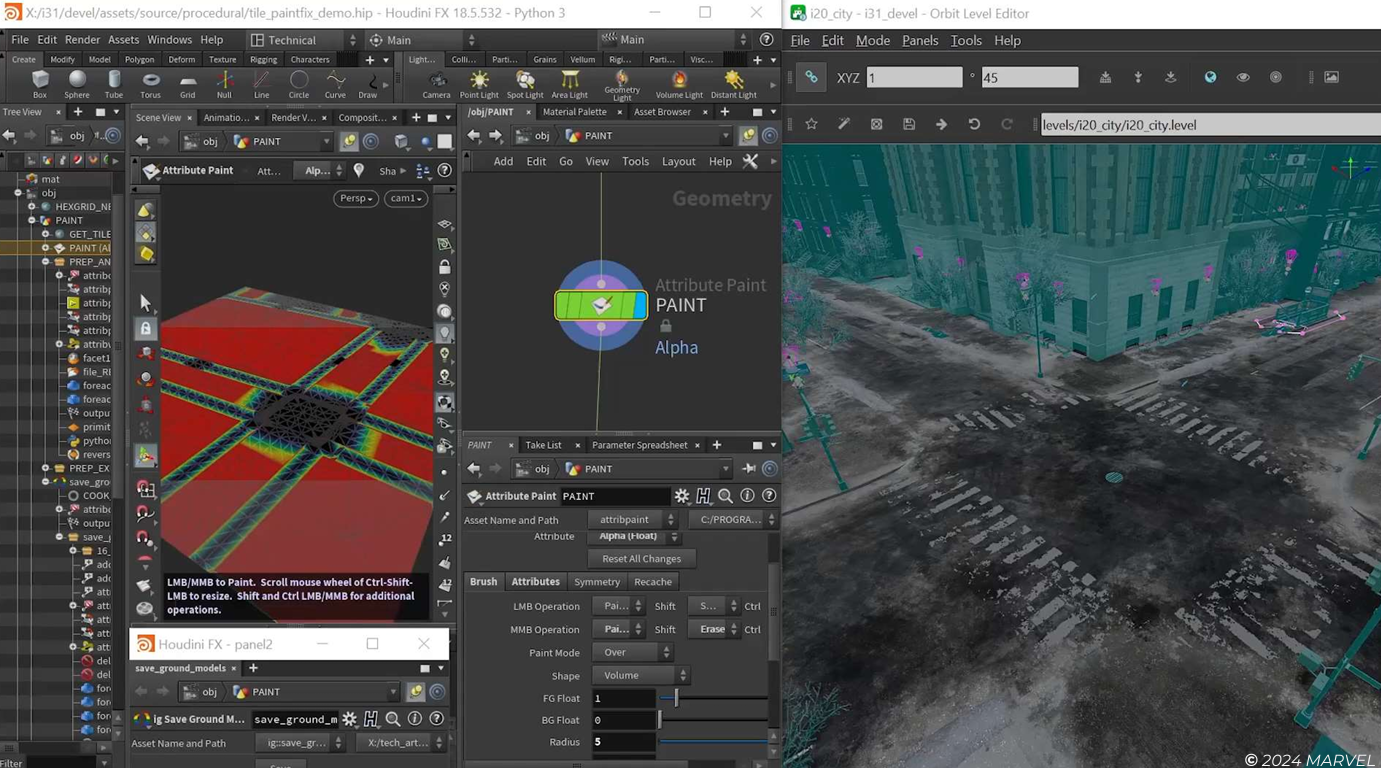
Task: Open Houdini's Render menu
Action: (82, 40)
